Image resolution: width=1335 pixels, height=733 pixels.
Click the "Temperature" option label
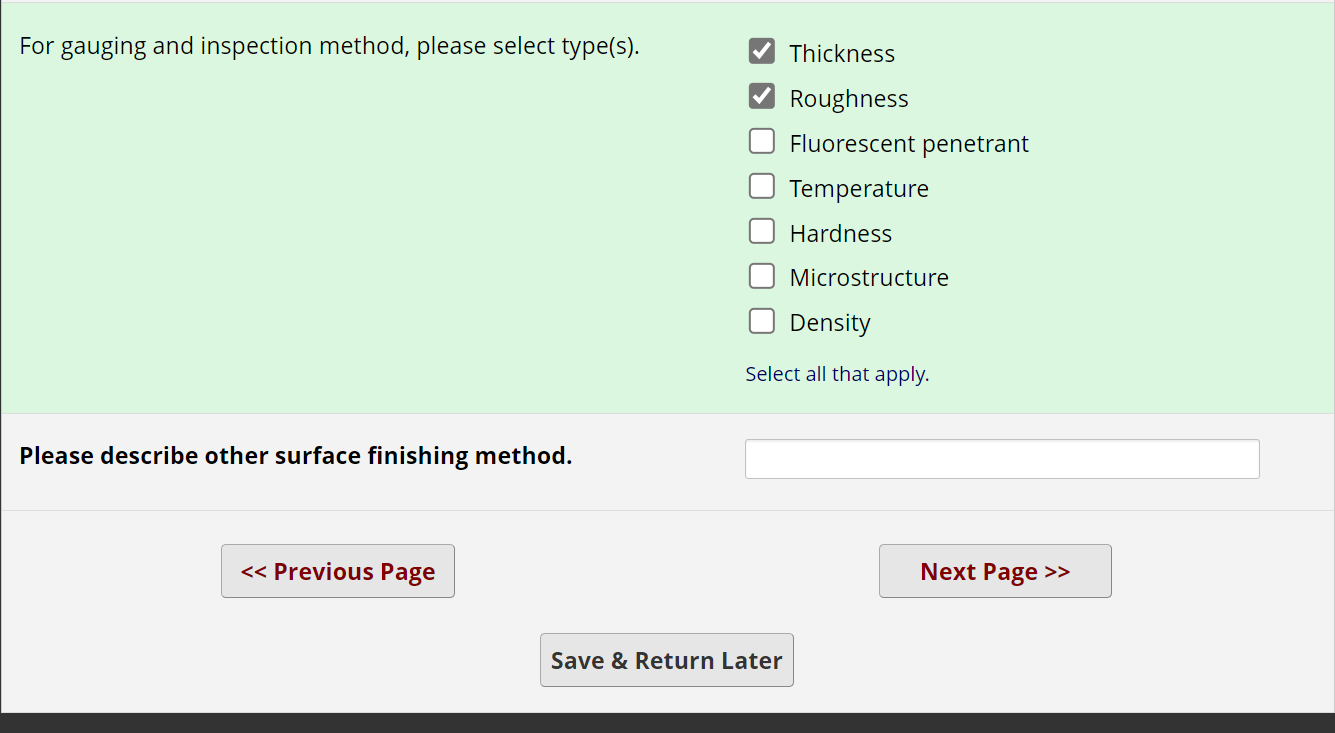click(859, 189)
